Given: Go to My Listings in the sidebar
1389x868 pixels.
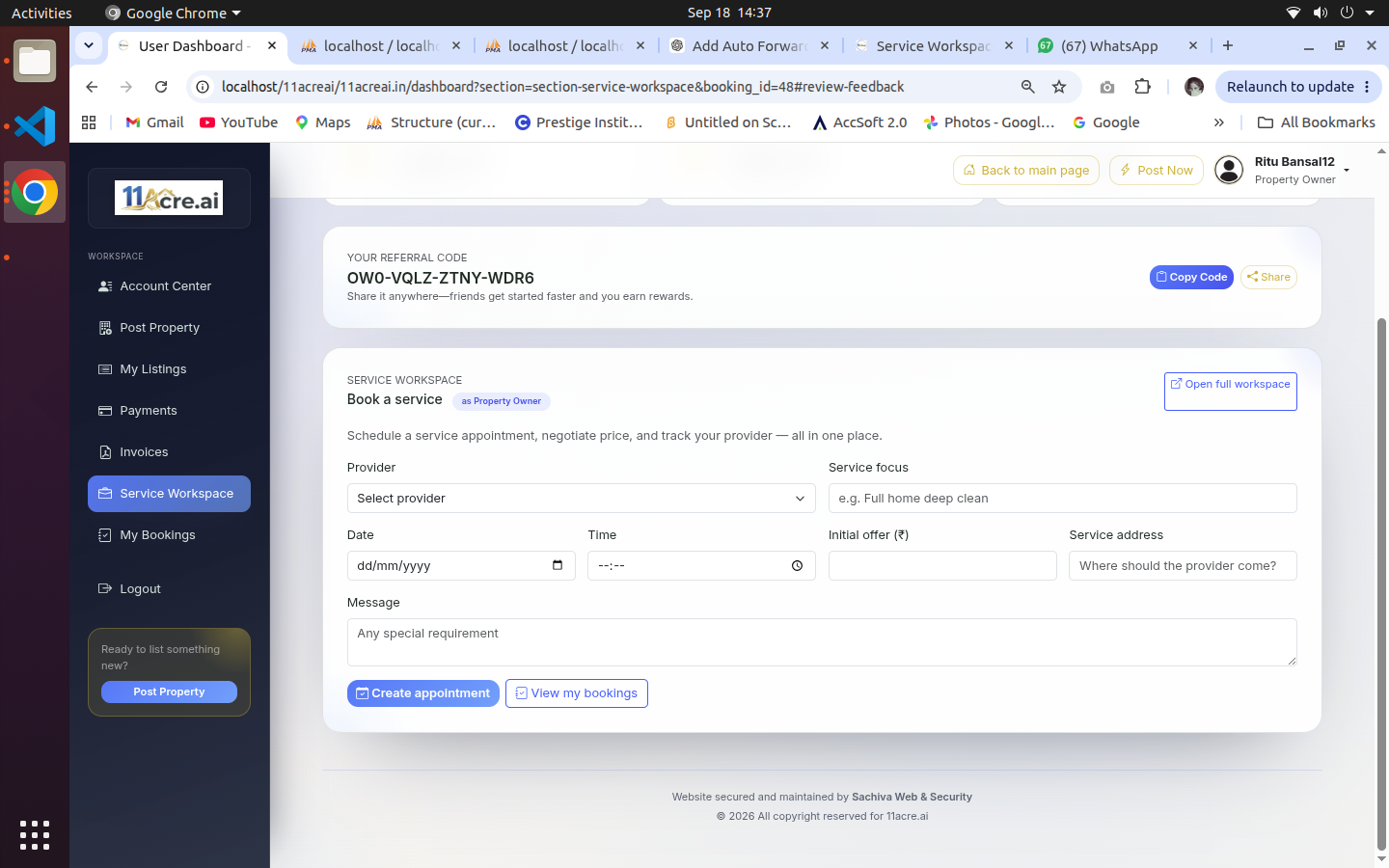Looking at the screenshot, I should pyautogui.click(x=169, y=369).
